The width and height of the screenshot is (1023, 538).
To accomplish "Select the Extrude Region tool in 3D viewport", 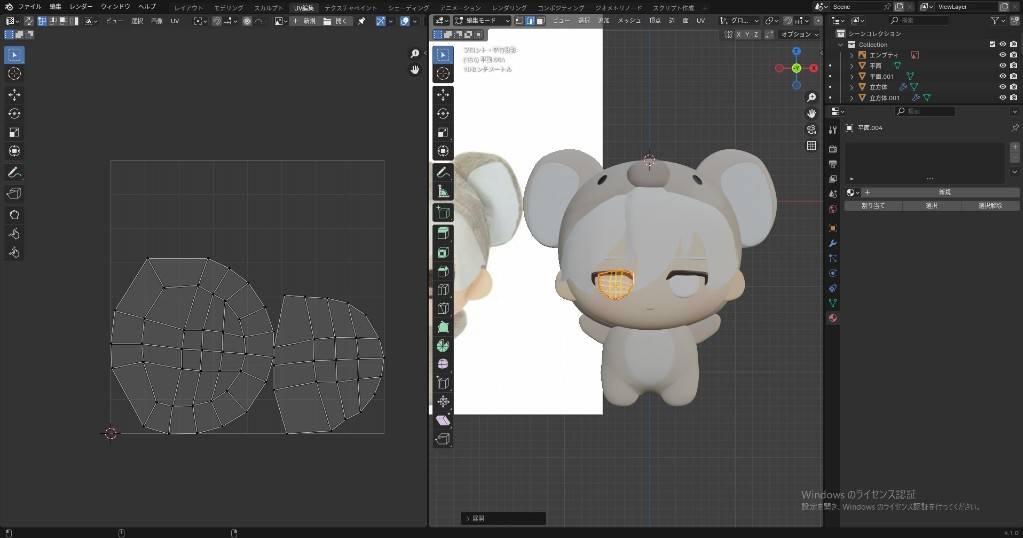I will click(x=443, y=233).
